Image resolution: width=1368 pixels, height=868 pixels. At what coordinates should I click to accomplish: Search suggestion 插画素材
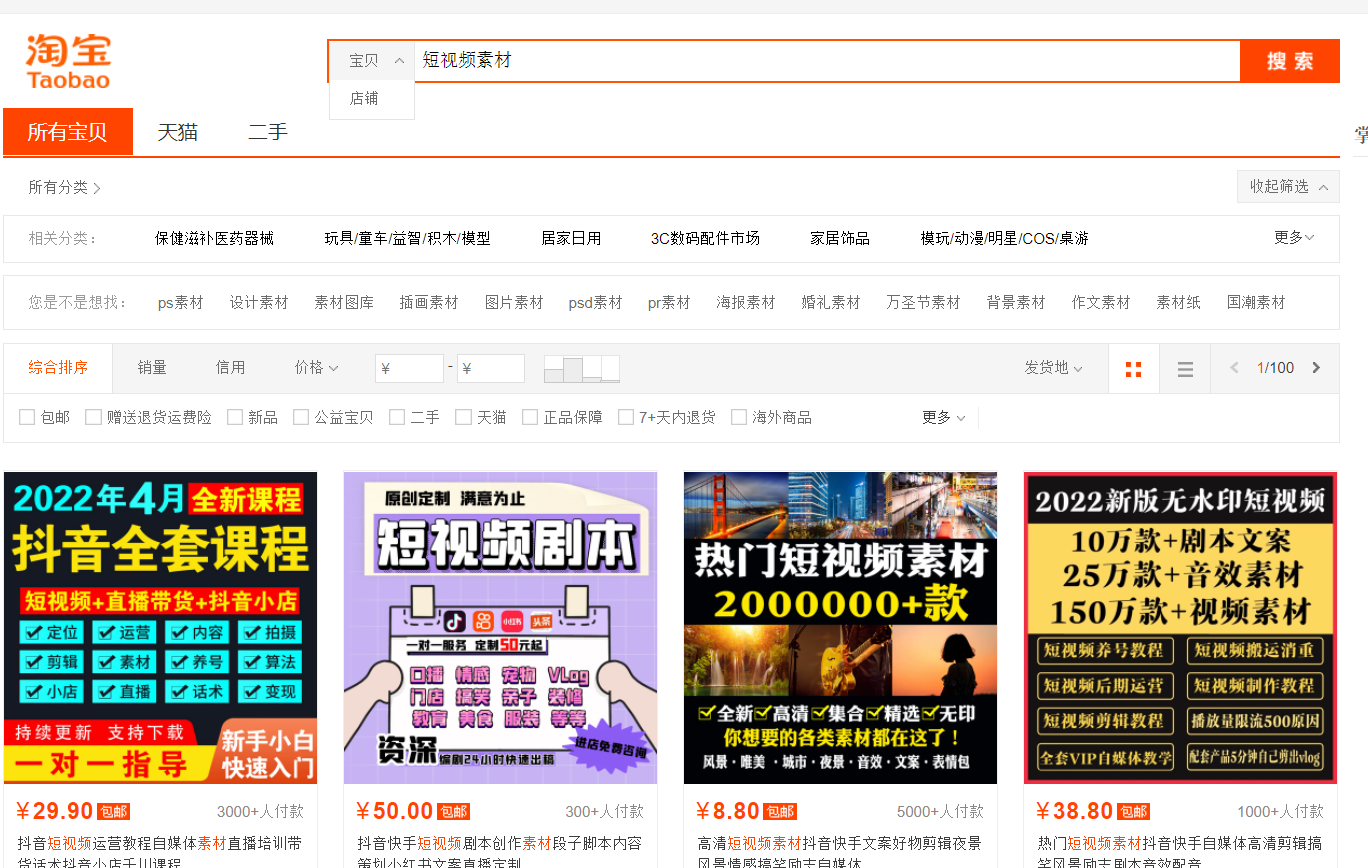[429, 302]
